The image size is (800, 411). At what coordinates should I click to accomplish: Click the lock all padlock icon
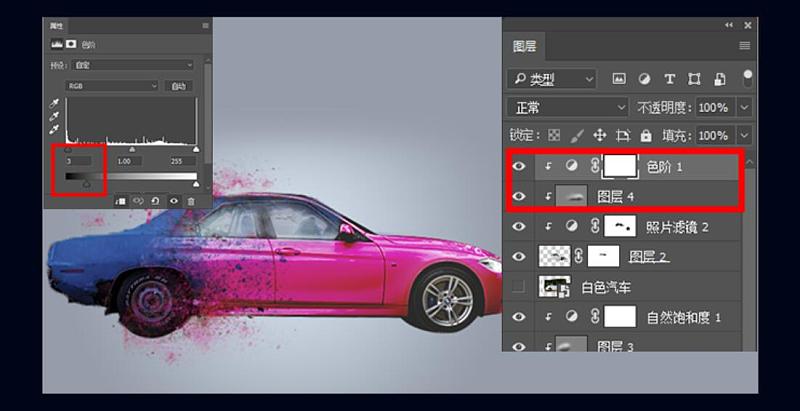[x=646, y=135]
